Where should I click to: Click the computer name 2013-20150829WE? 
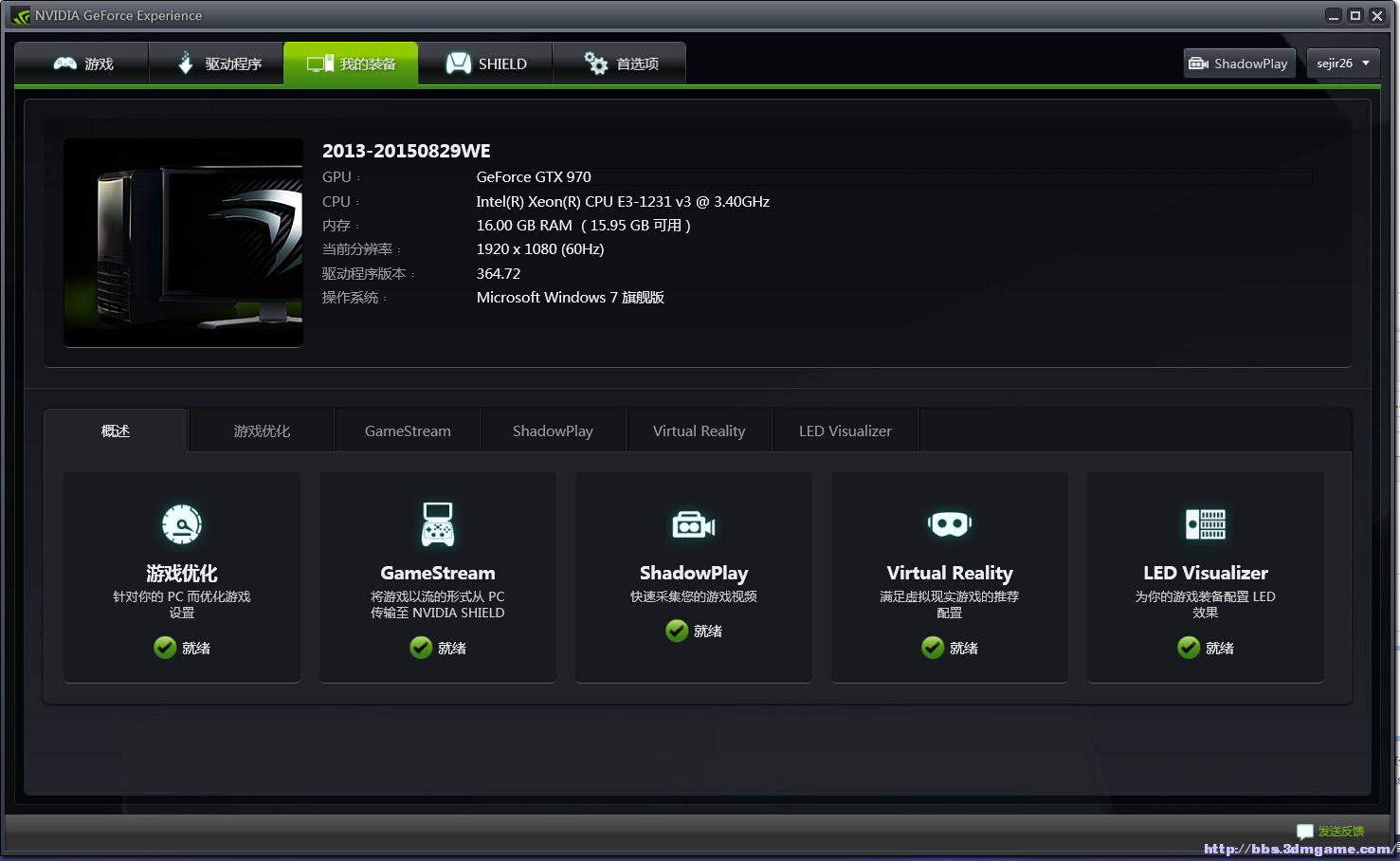coord(407,151)
